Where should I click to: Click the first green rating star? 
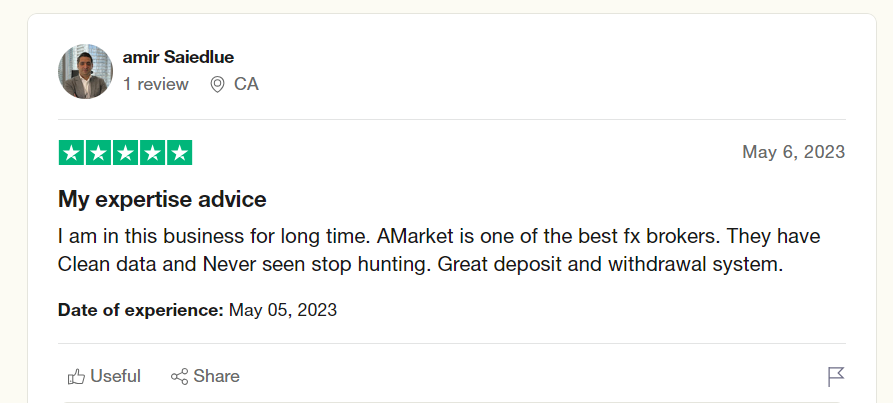tap(72, 153)
